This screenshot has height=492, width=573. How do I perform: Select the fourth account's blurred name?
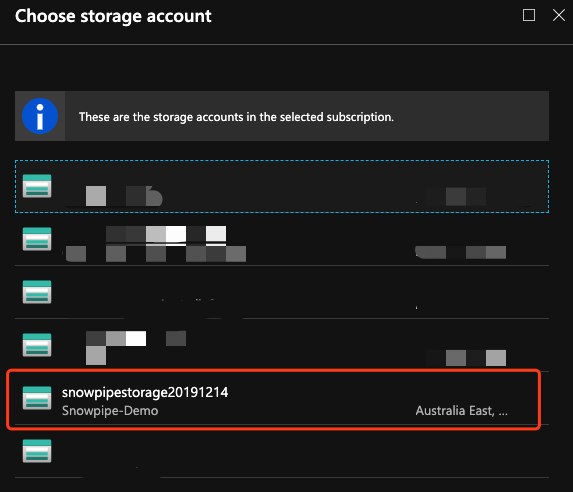tap(136, 338)
